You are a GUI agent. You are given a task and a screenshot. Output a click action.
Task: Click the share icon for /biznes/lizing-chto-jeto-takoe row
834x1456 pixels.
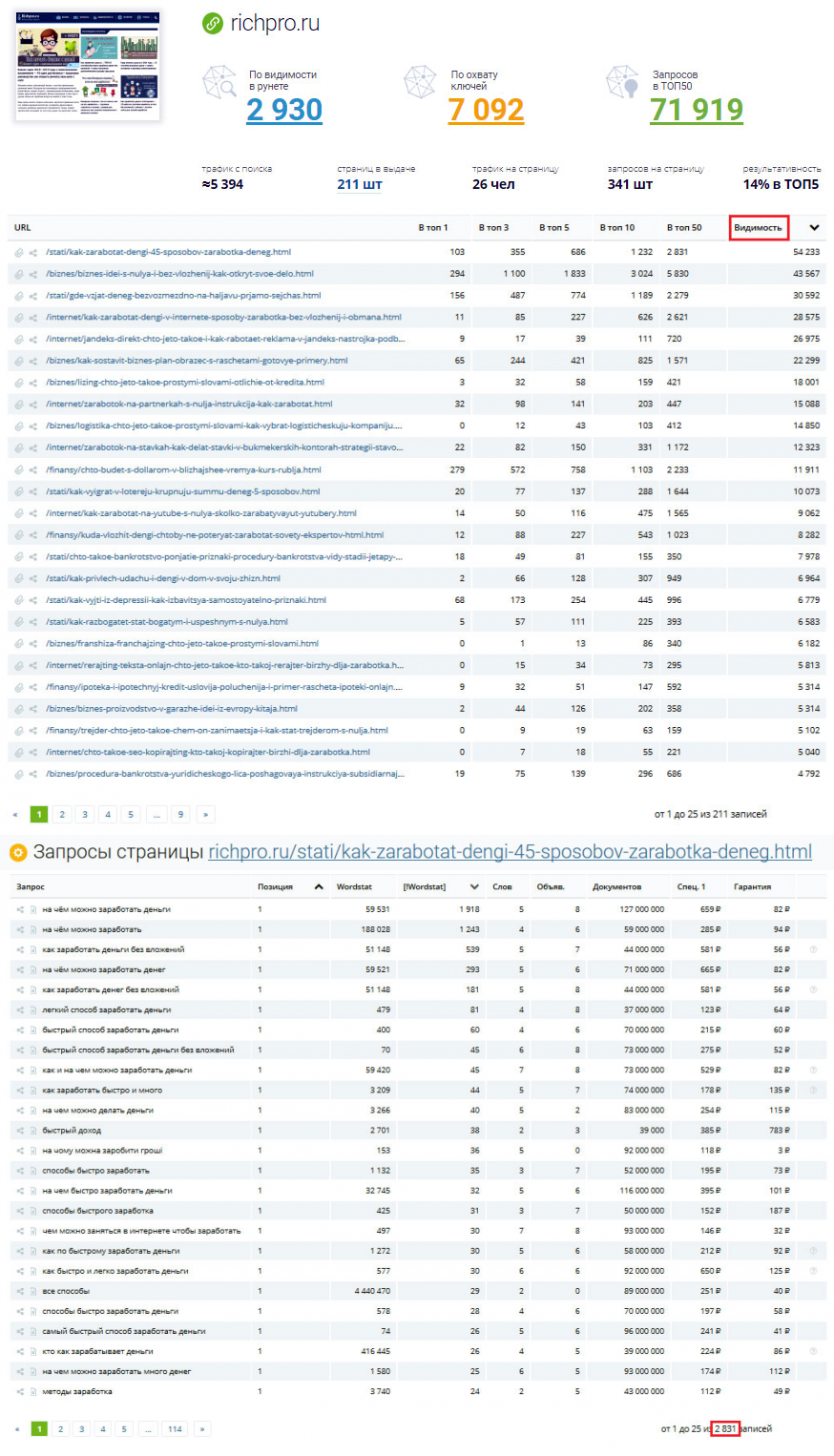33,383
